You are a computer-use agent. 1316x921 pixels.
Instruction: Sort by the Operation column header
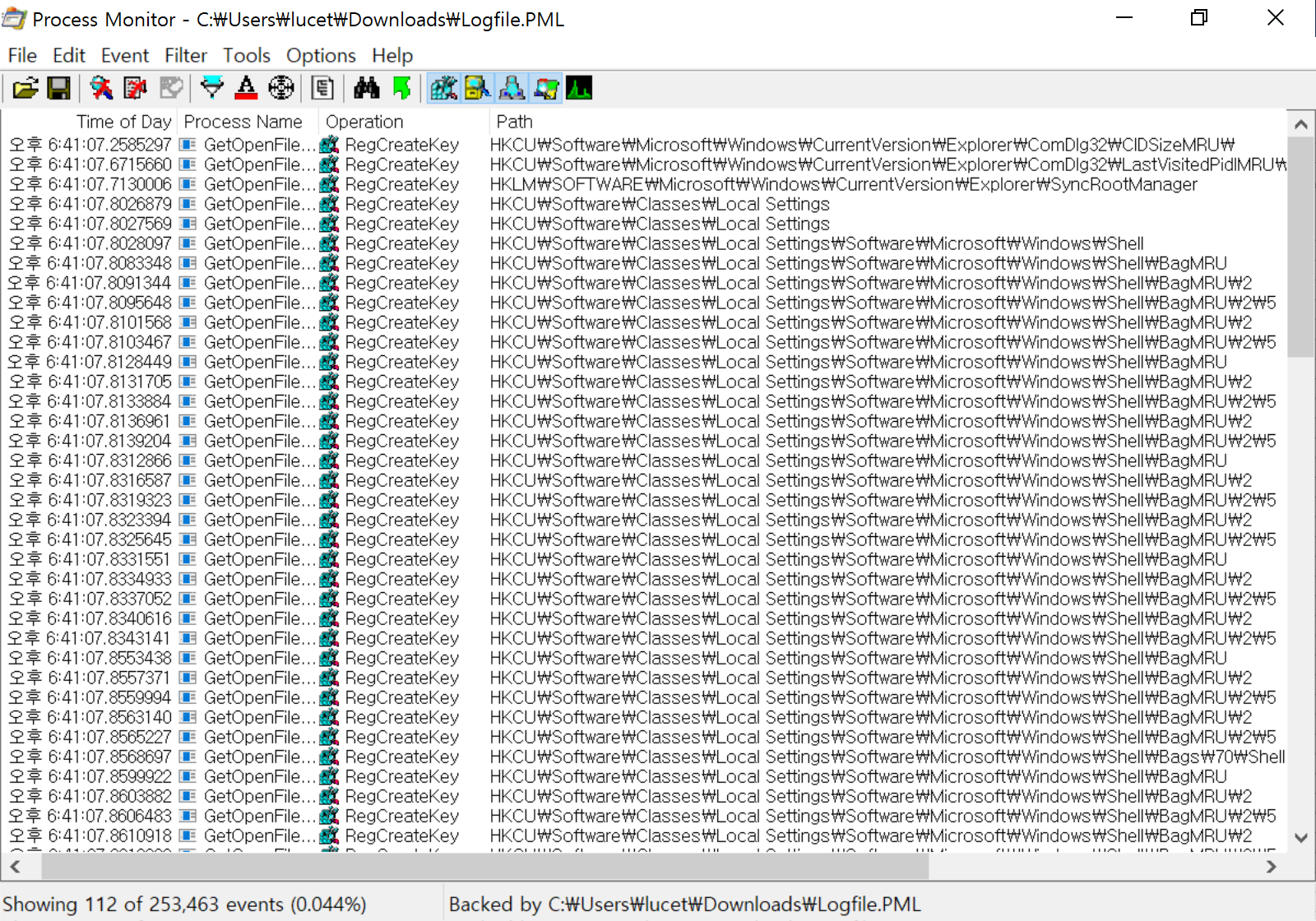coord(404,122)
